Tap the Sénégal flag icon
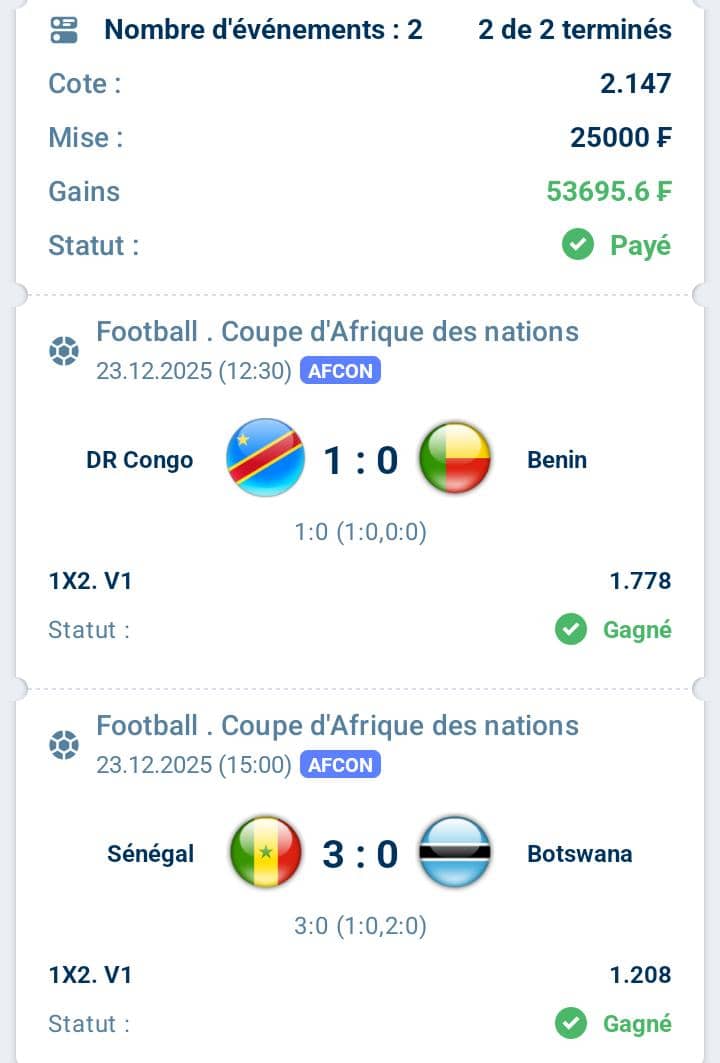The image size is (720, 1063). point(265,853)
